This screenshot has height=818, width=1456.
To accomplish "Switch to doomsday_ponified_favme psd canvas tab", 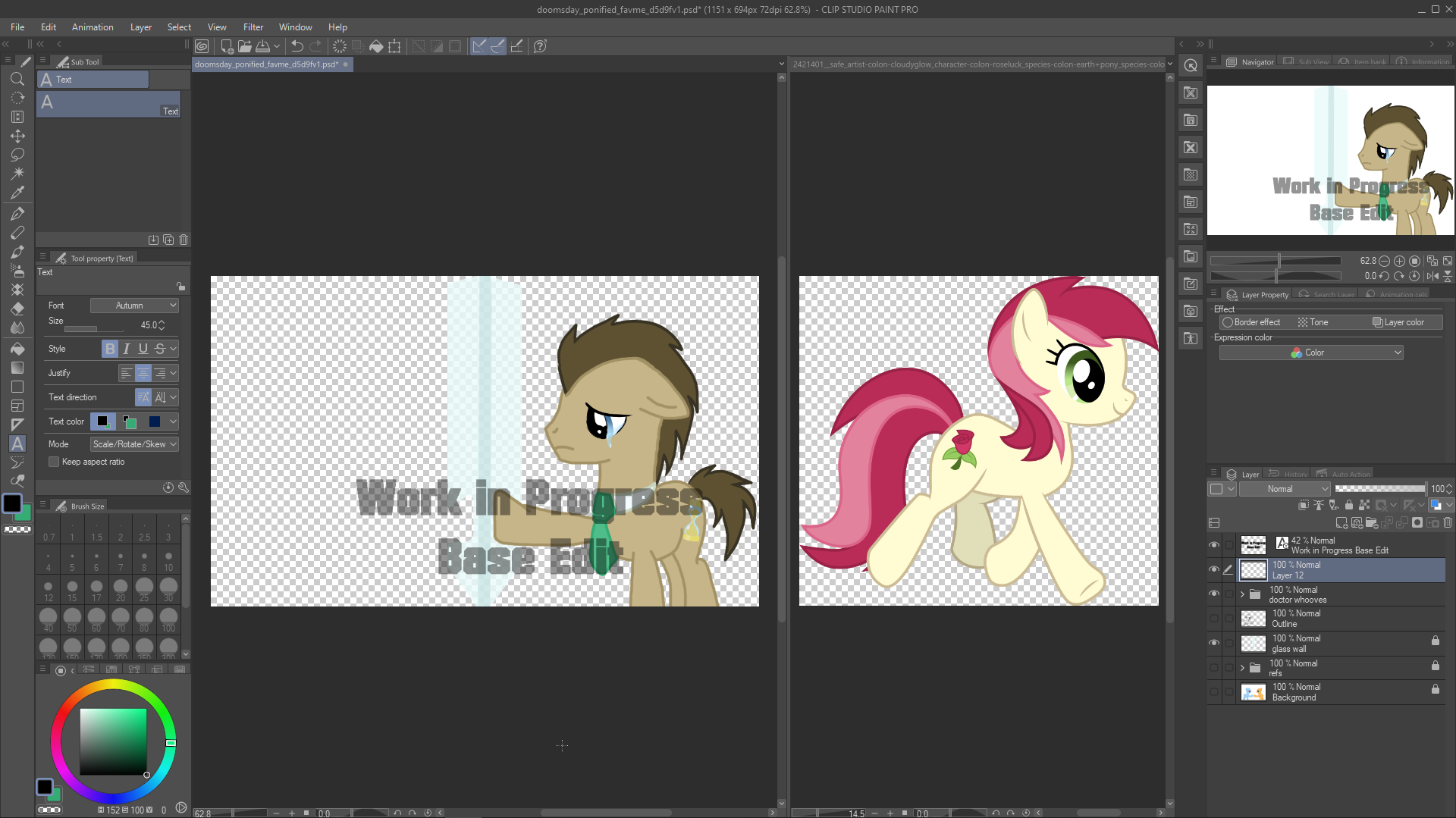I will point(271,64).
